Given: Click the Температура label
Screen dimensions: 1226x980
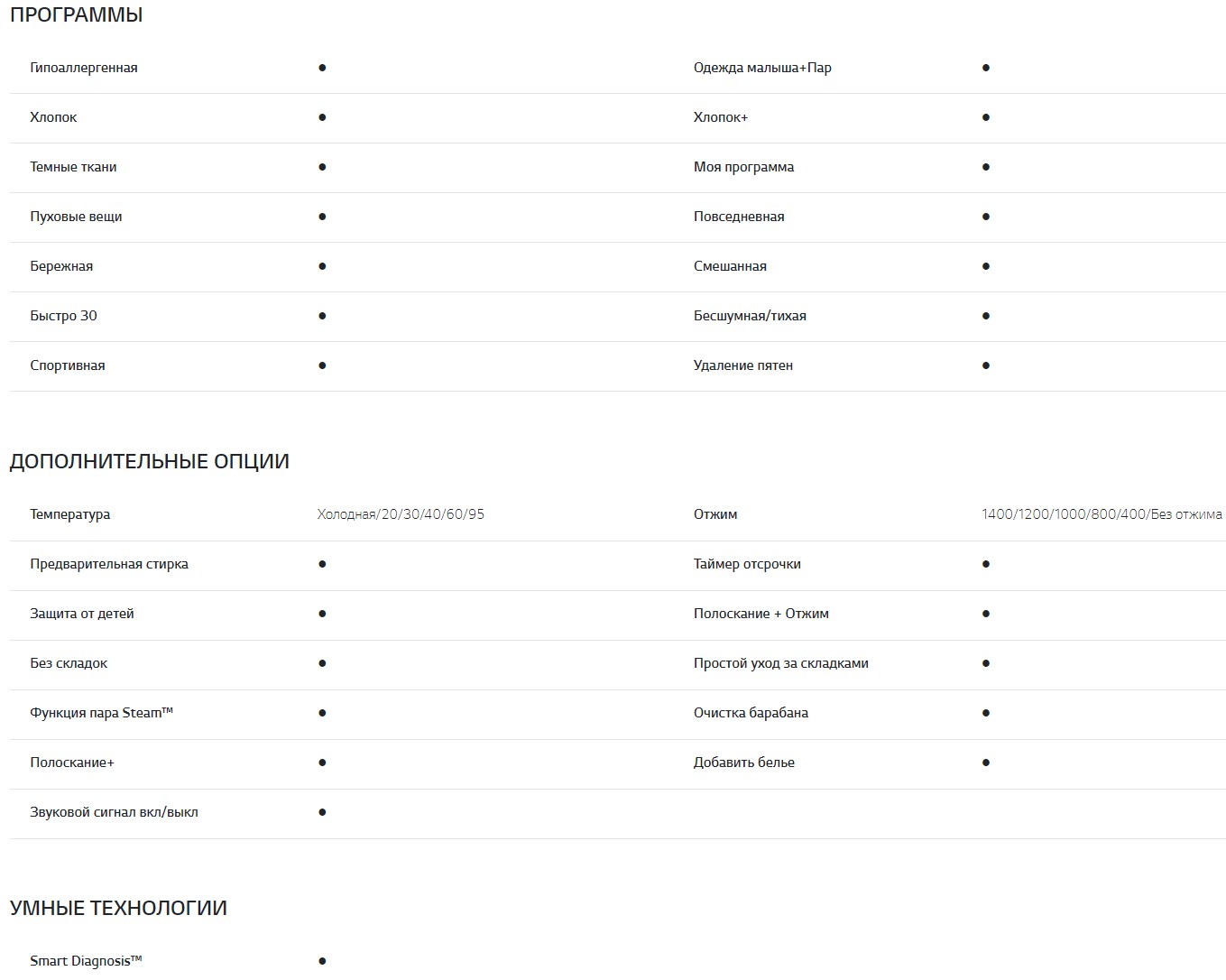Looking at the screenshot, I should [x=70, y=514].
